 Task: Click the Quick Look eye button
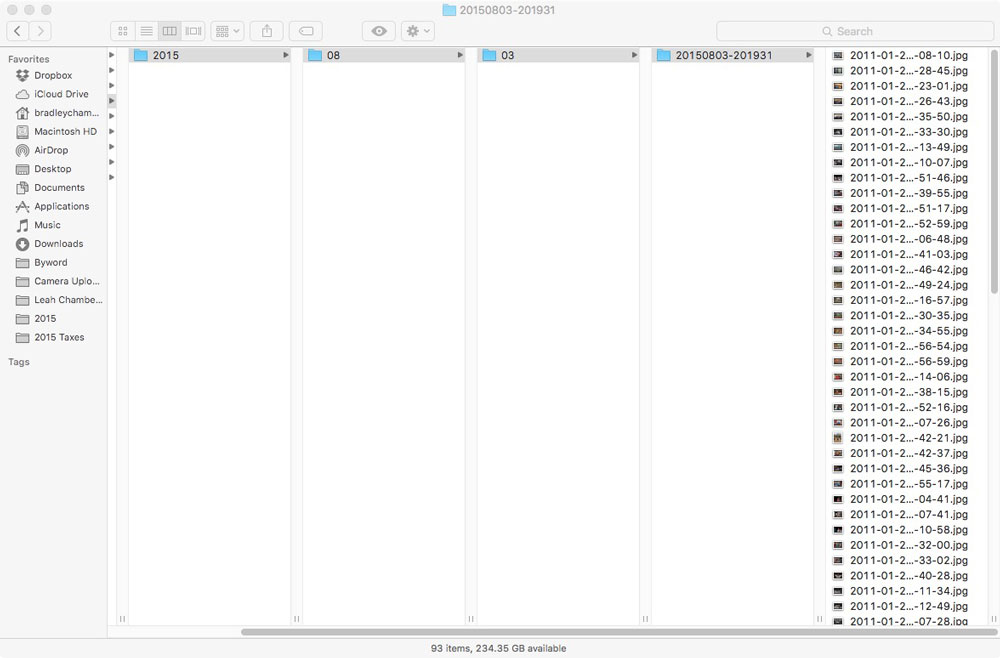379,31
